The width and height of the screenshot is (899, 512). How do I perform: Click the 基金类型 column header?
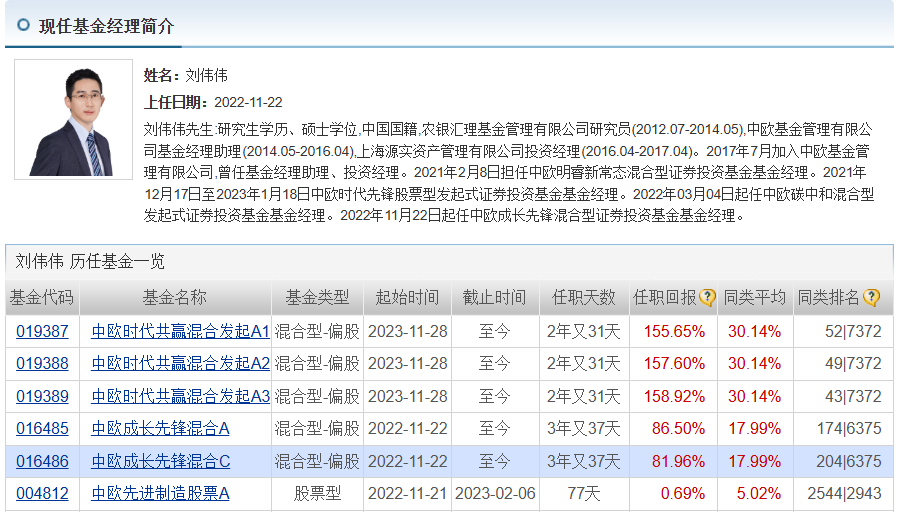tap(317, 298)
